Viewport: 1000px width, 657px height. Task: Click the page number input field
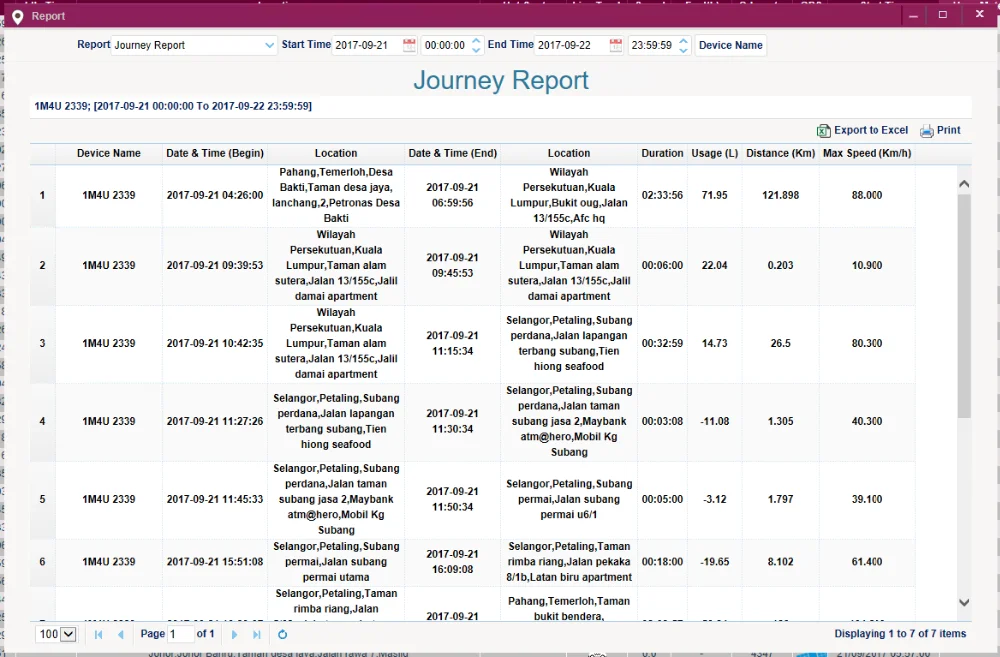coord(180,634)
